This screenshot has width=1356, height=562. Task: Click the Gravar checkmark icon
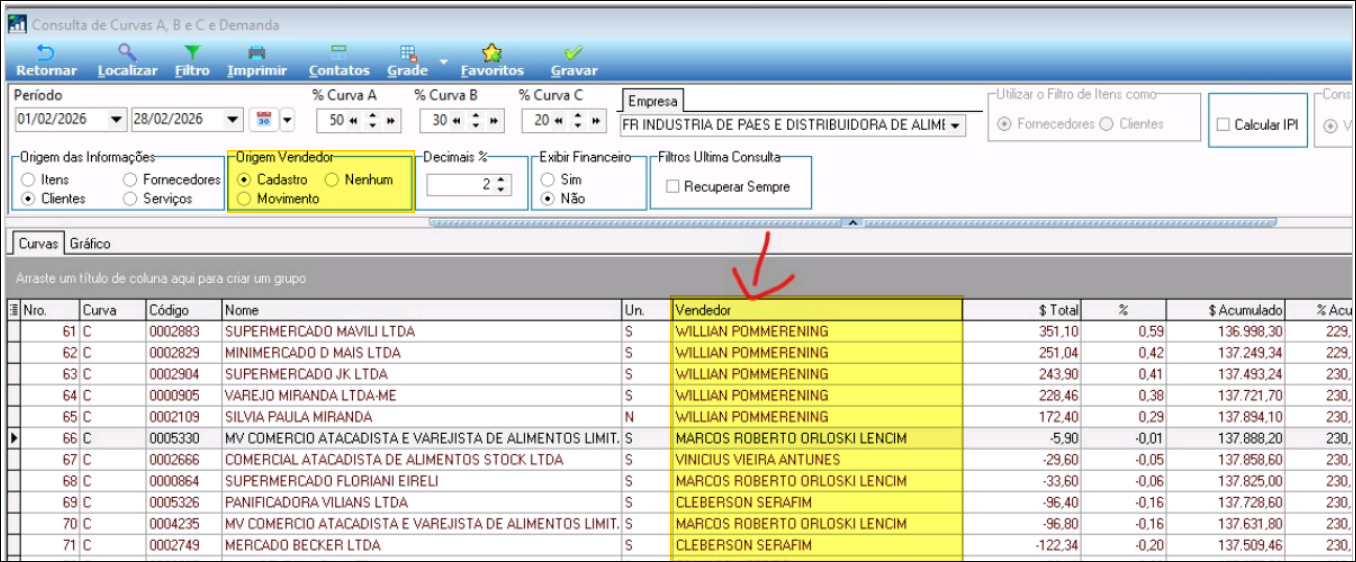click(574, 54)
